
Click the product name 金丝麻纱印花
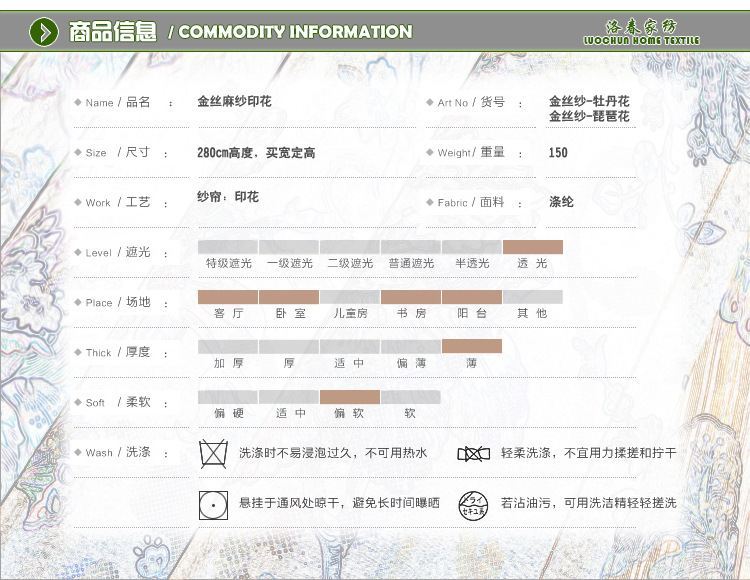pyautogui.click(x=234, y=102)
